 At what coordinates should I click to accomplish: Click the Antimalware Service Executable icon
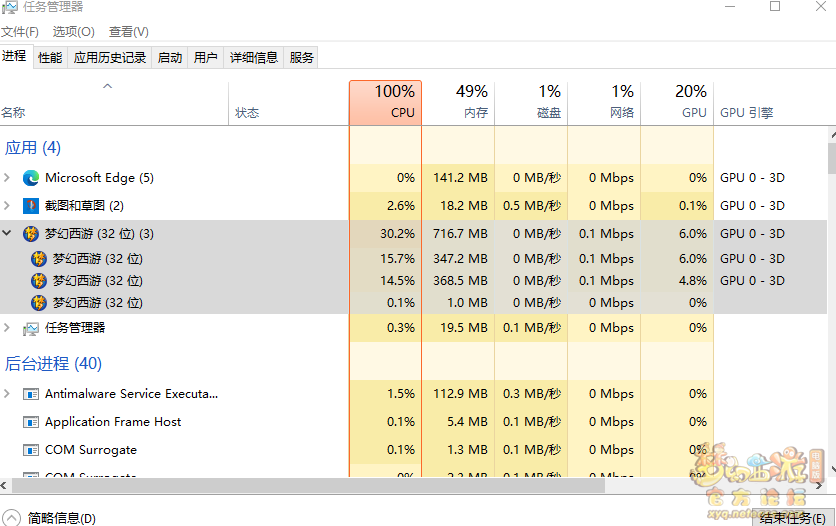coord(31,394)
